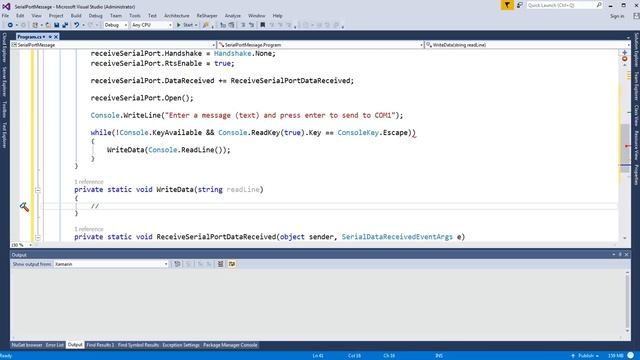Click the Save file icon in toolbar
The height and width of the screenshot is (360, 640).
coord(56,25)
